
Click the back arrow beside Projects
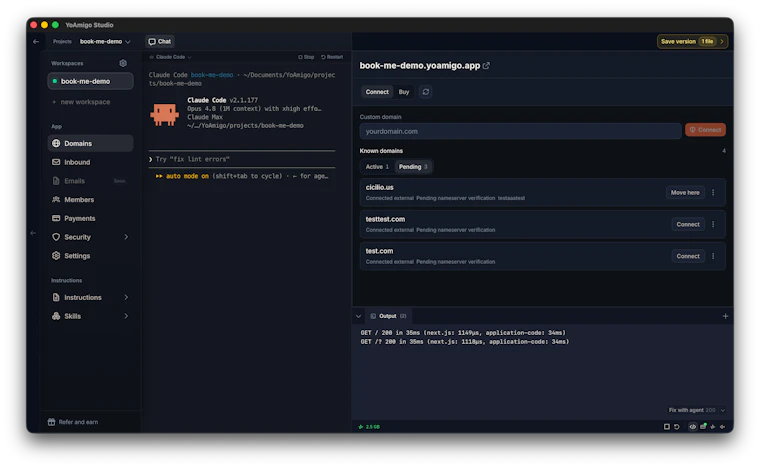click(x=36, y=42)
